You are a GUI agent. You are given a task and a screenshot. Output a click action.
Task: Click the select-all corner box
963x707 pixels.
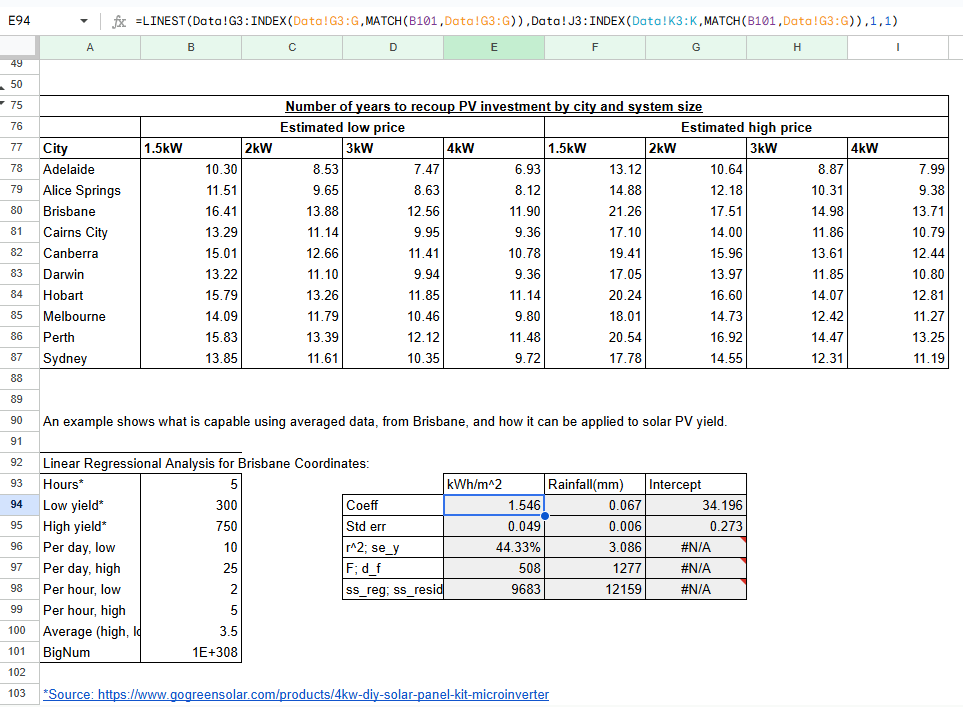pyautogui.click(x=19, y=47)
